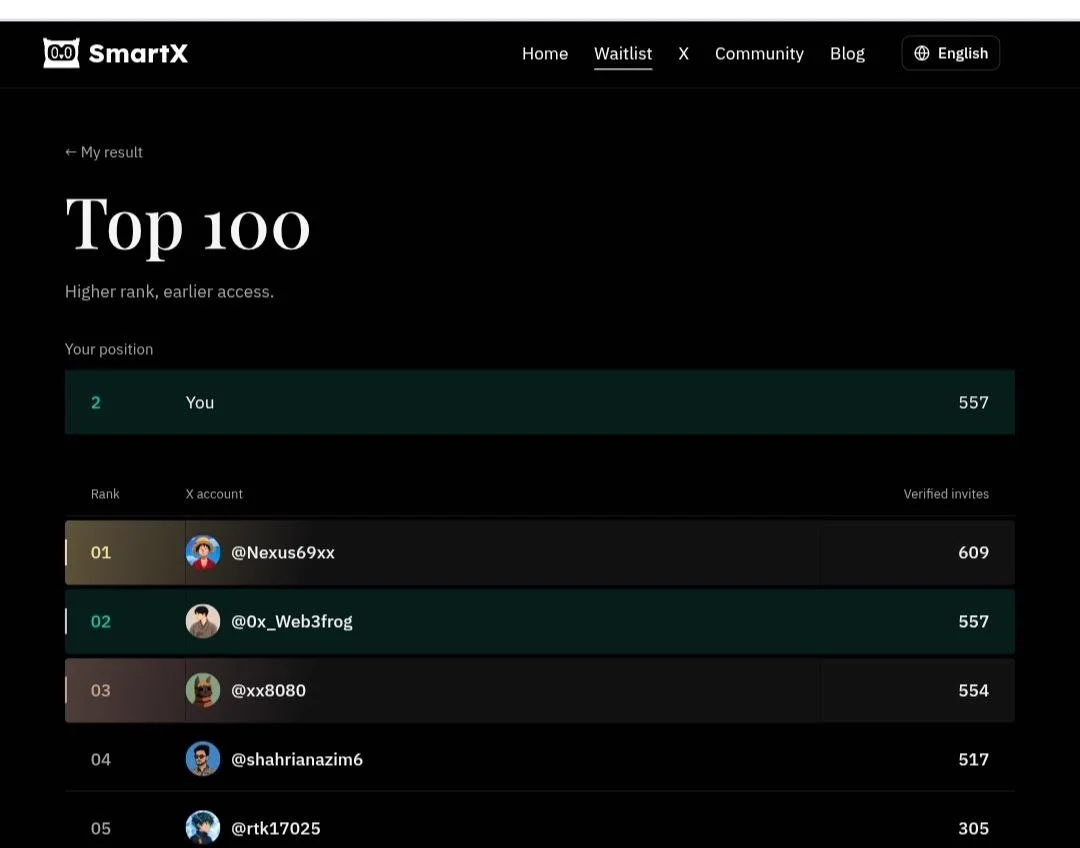Click the @rtk17025 account name
1080x848 pixels.
(x=276, y=828)
